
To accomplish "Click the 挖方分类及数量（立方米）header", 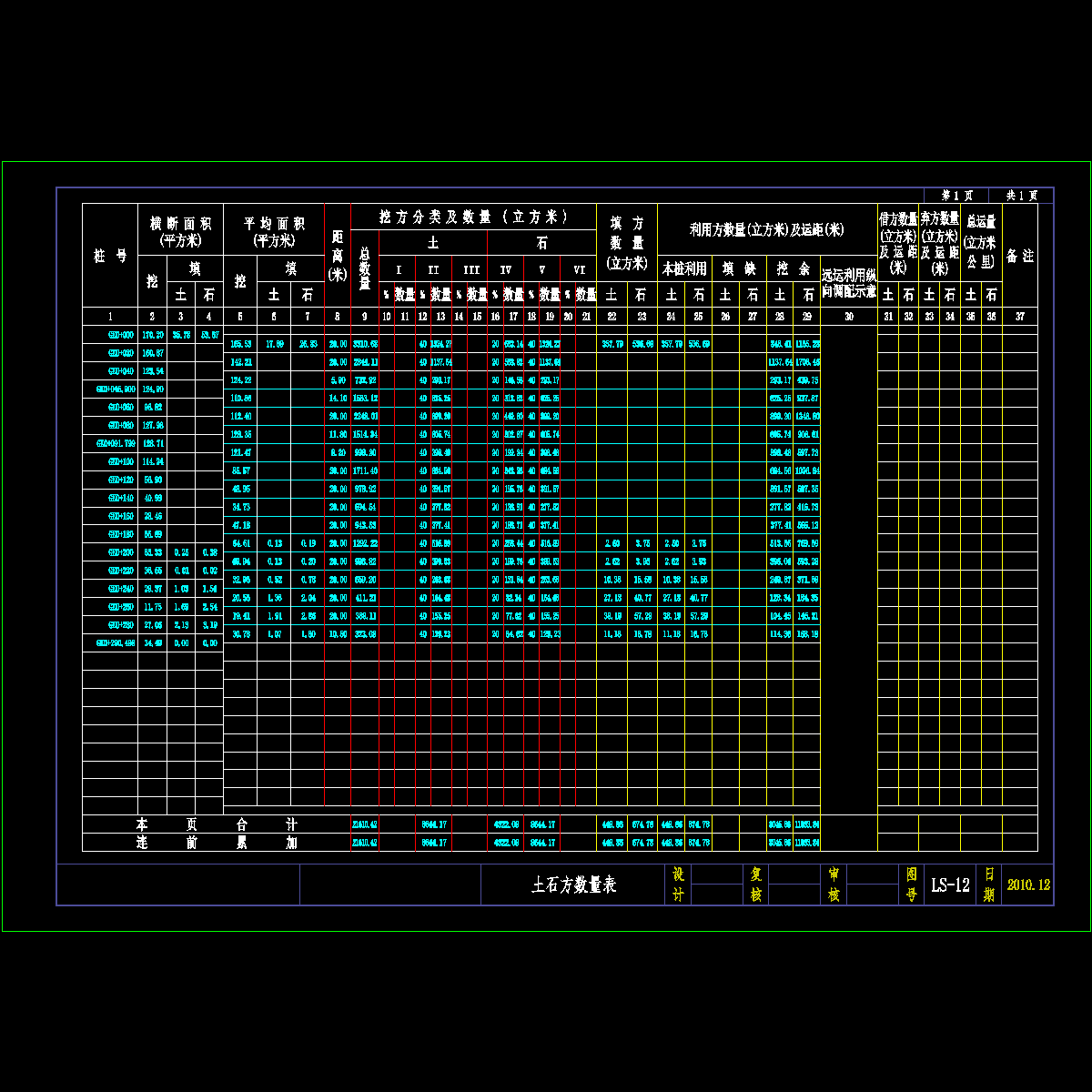I will (x=473, y=217).
